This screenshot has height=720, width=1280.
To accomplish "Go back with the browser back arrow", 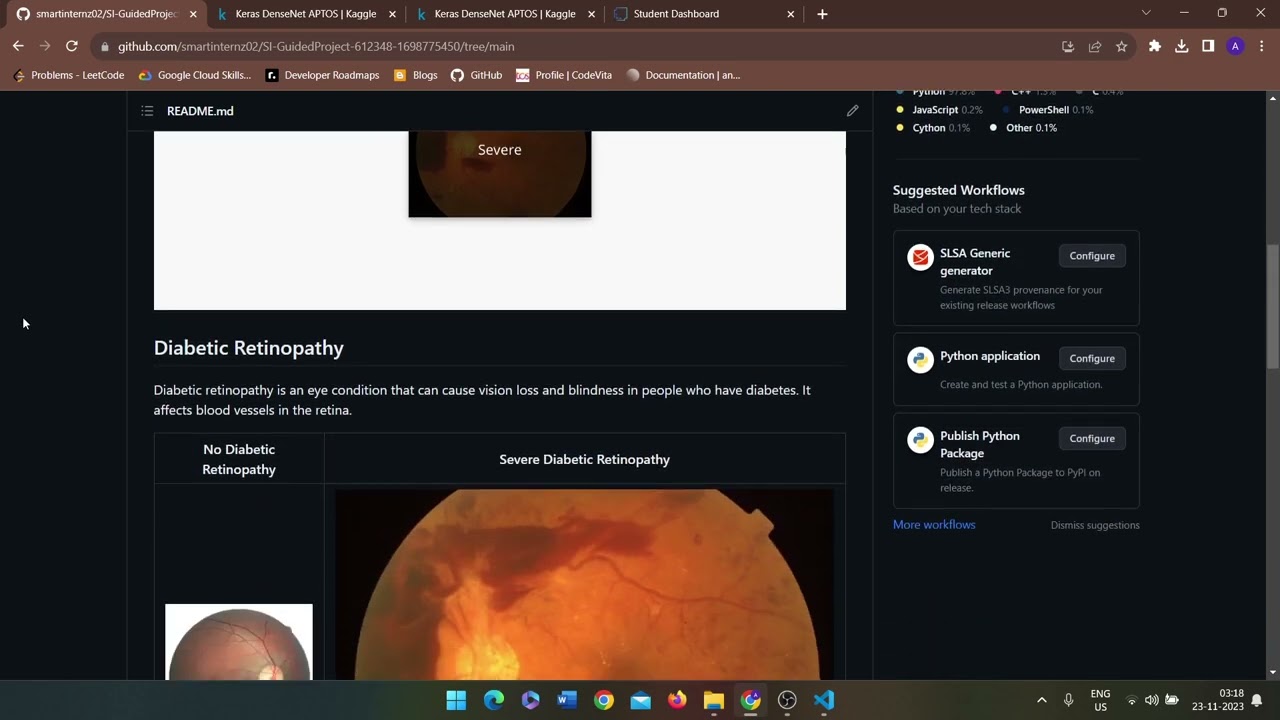I will [x=18, y=46].
